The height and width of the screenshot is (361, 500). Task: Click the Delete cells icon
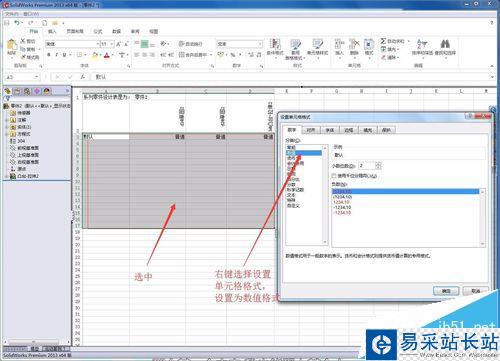click(x=354, y=44)
